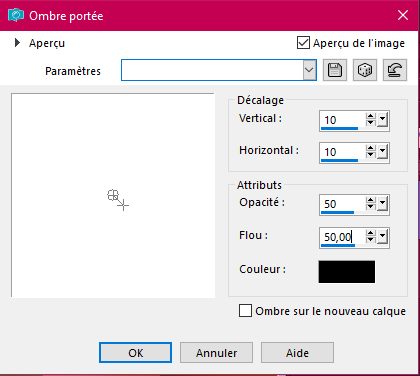
Task: Open the Paramètres presets dropdown
Action: point(309,70)
